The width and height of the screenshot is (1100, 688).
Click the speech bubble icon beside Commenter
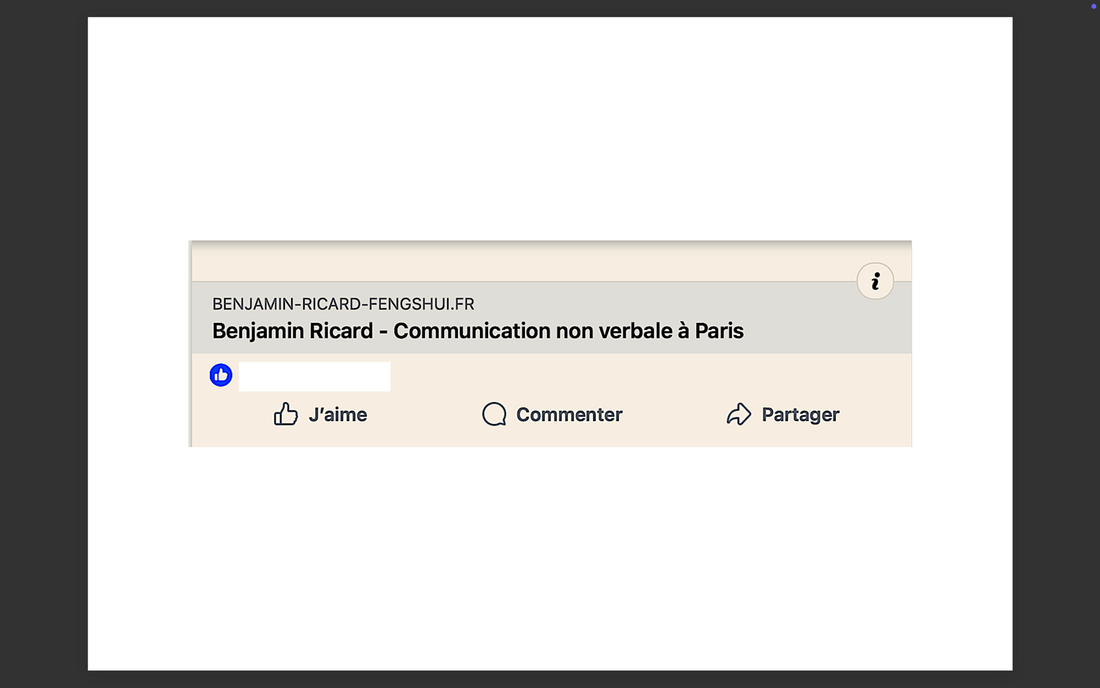(494, 415)
